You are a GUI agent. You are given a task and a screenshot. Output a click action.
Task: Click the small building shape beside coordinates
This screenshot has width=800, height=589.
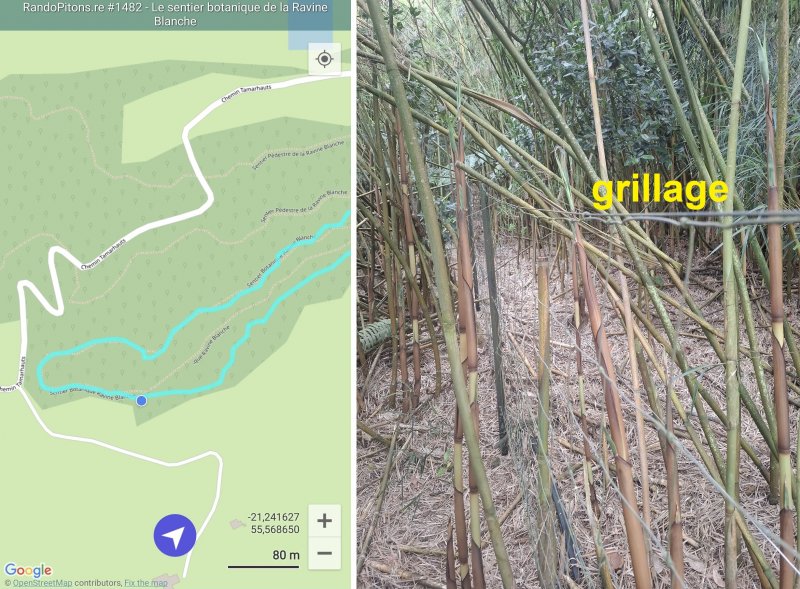click(x=236, y=524)
